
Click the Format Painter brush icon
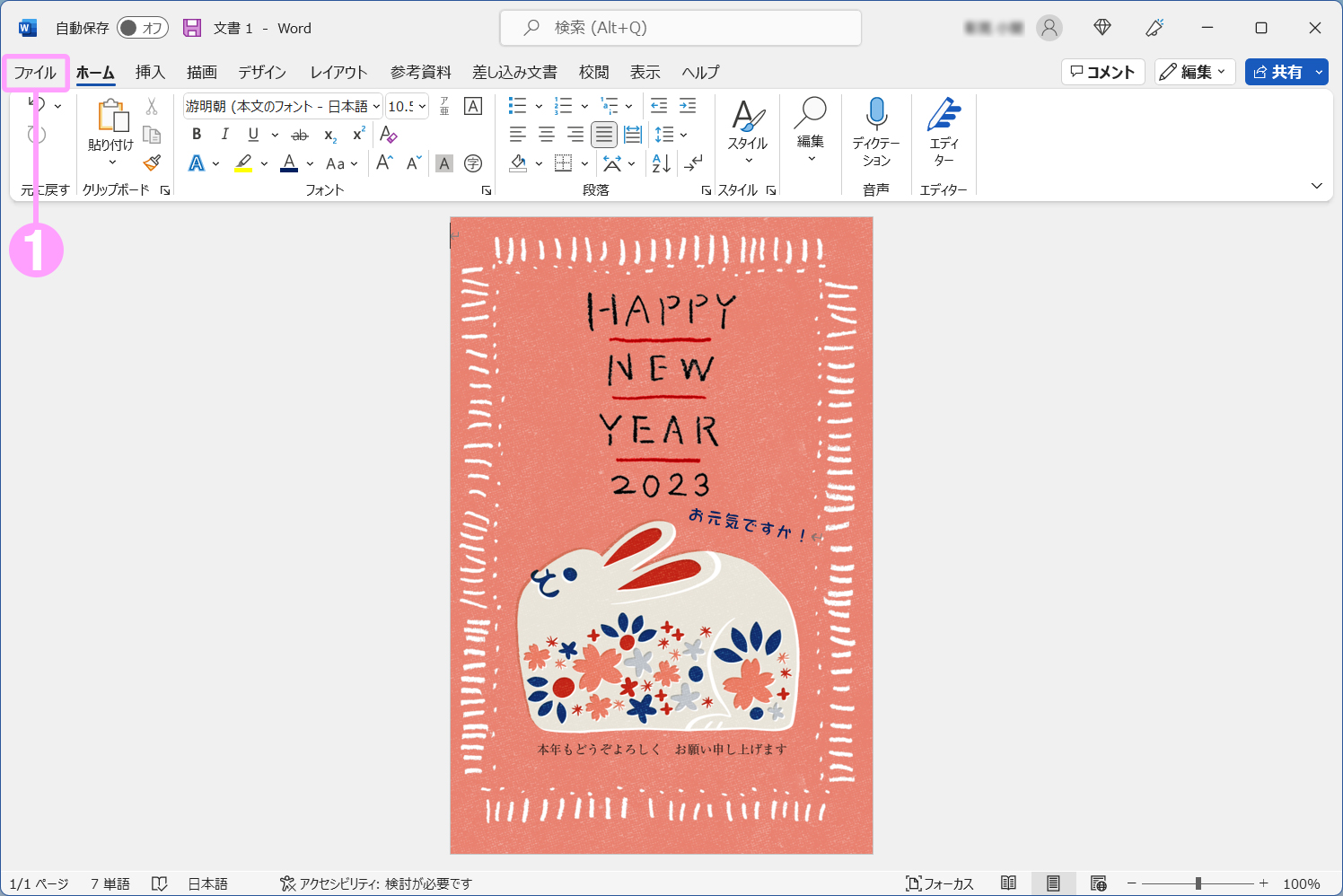(x=152, y=163)
